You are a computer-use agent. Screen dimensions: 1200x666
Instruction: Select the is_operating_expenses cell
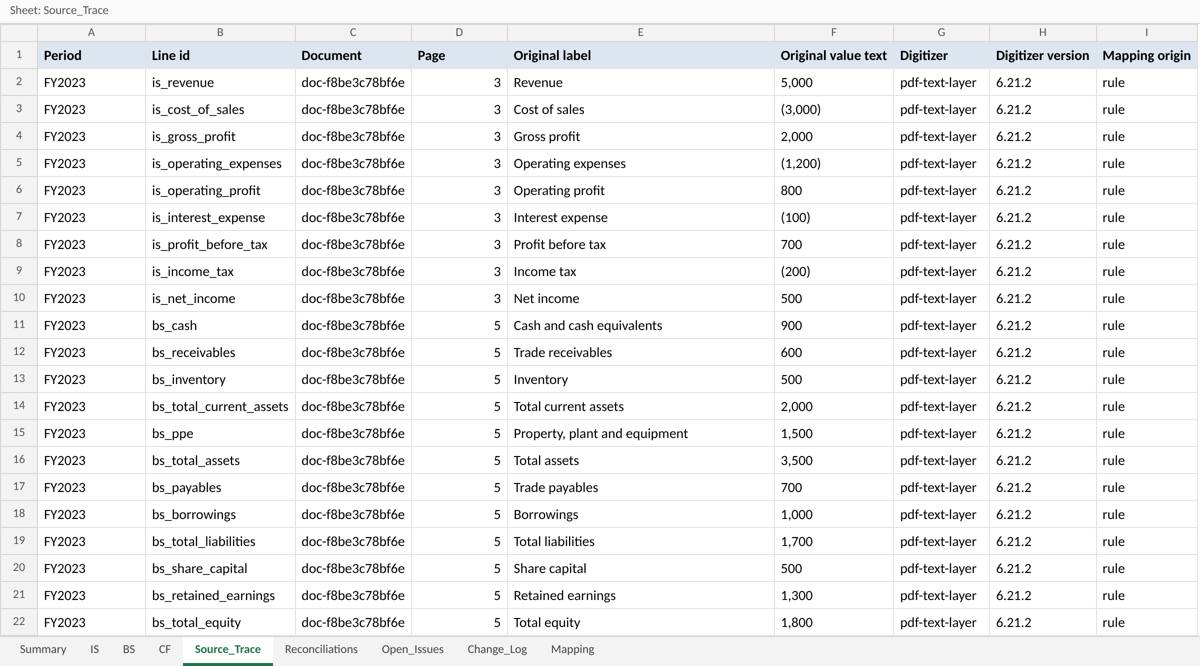(220, 163)
